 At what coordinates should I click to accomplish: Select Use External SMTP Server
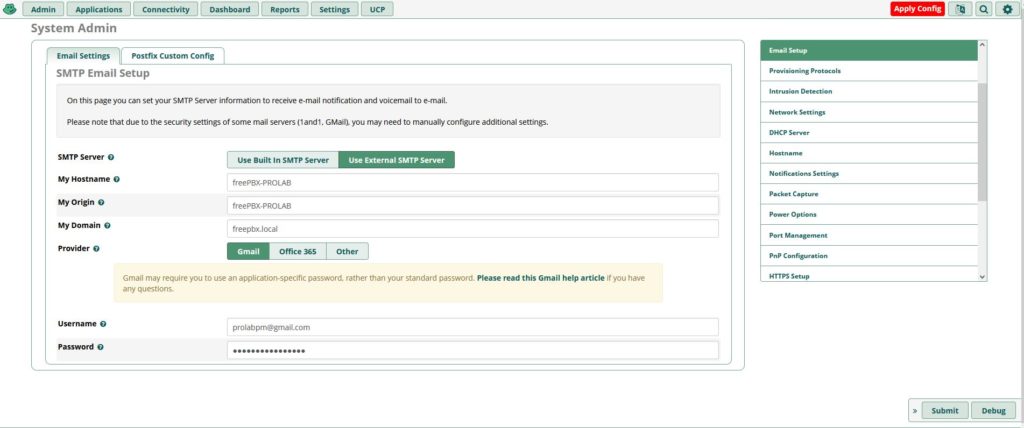[396, 160]
